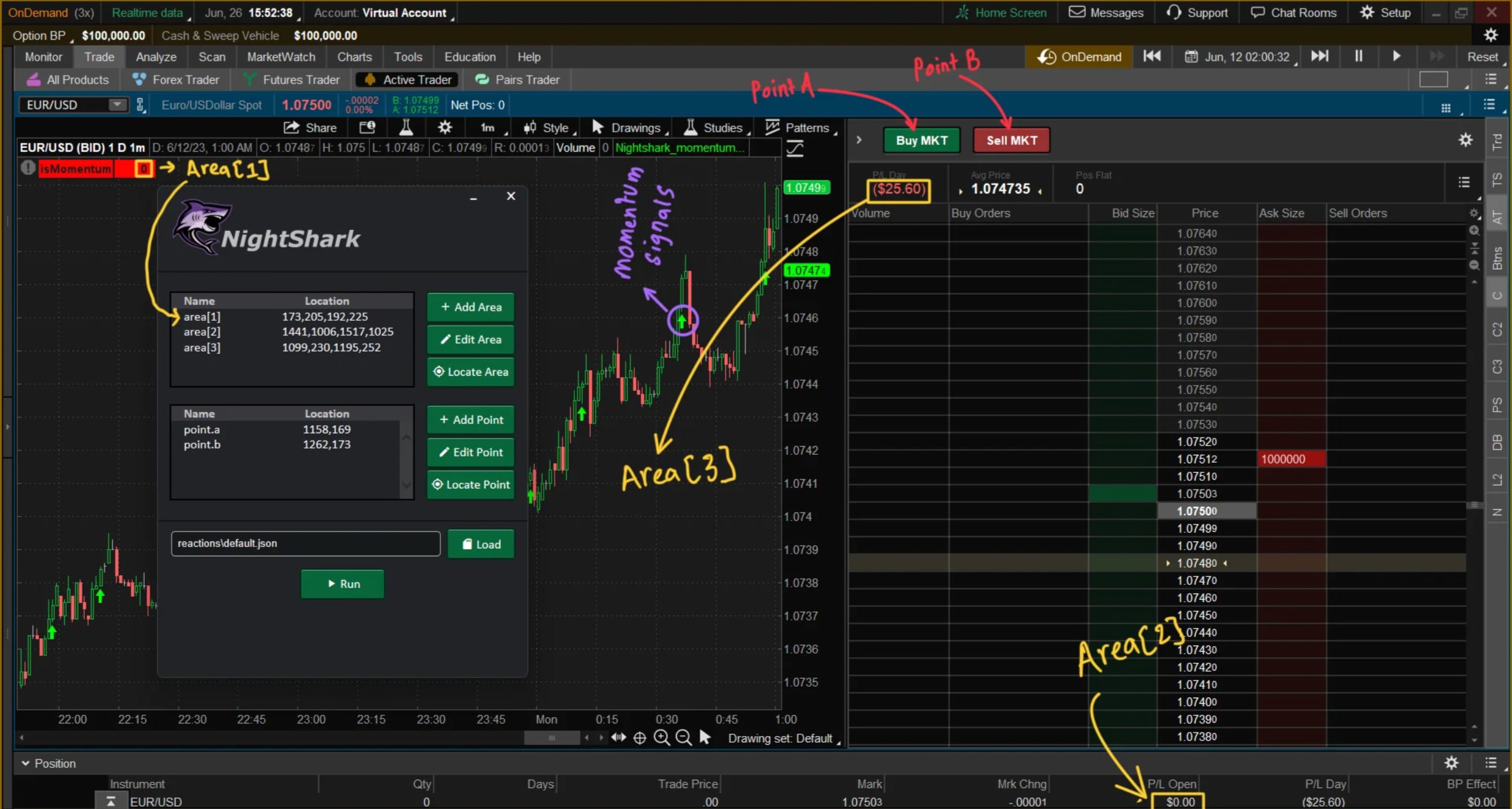
Task: Open the Studies icon on the chart toolbar
Action: pyautogui.click(x=714, y=127)
